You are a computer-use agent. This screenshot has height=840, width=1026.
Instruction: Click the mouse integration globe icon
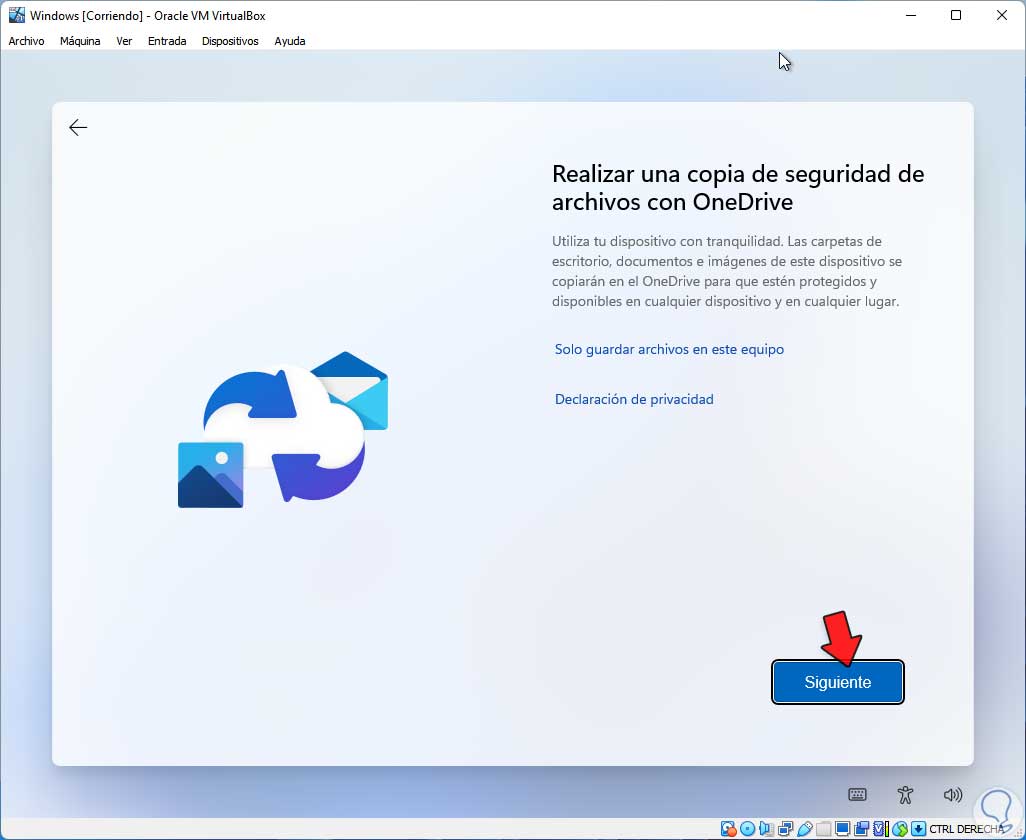[900, 829]
